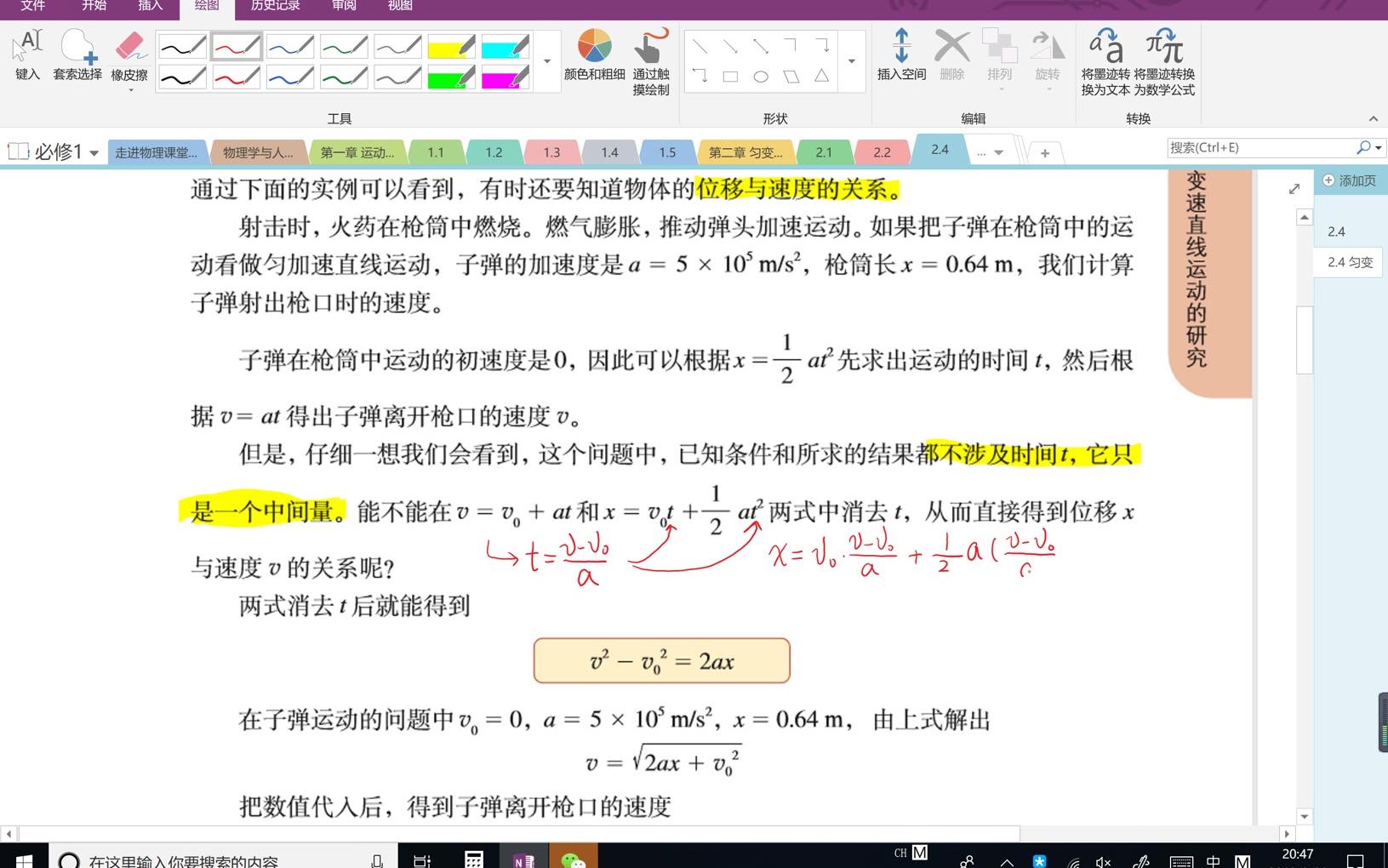Viewport: 1388px width, 868px height.
Task: Switch to the 审阅 ribbon tab
Action: 343,6
